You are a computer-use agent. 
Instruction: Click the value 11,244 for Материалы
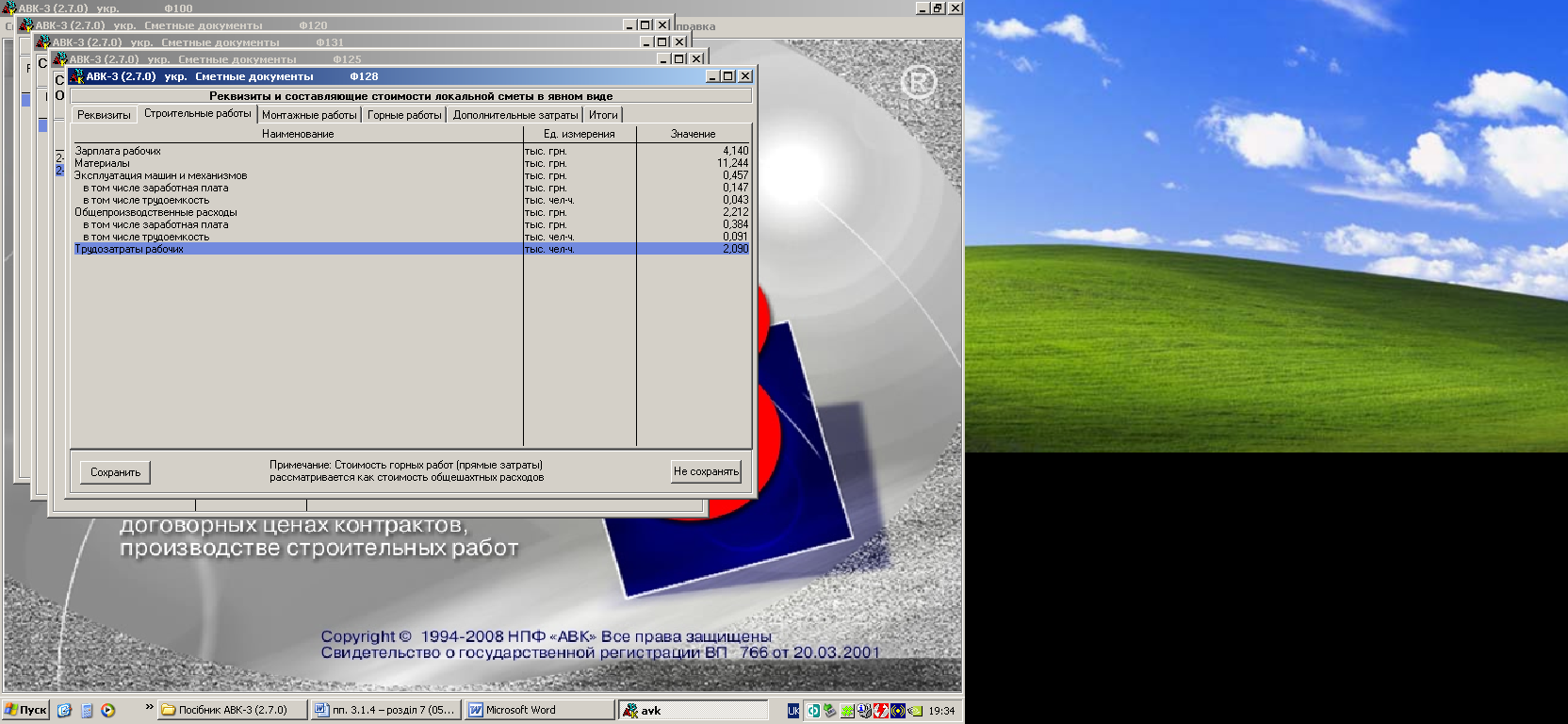pyautogui.click(x=732, y=163)
